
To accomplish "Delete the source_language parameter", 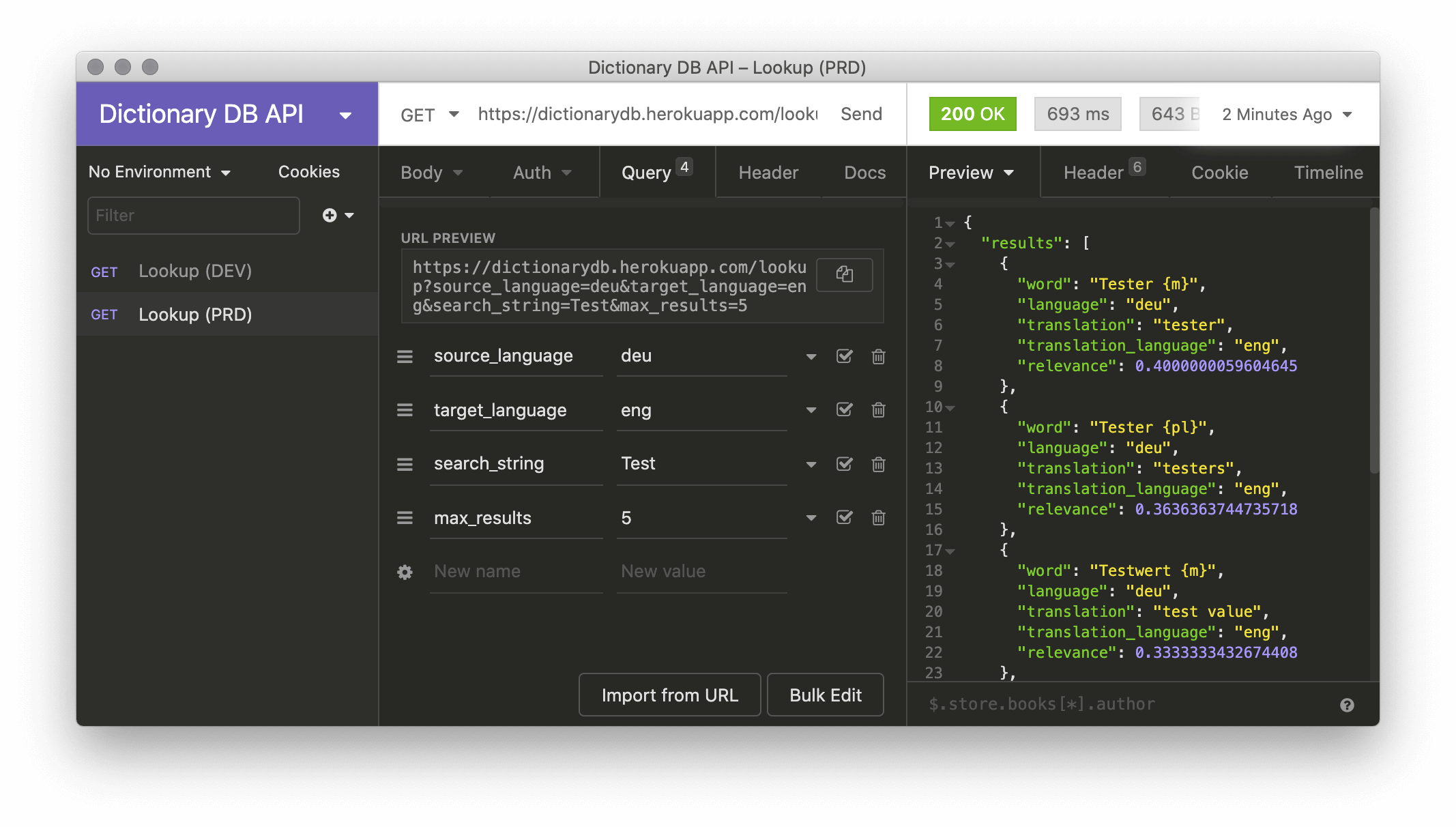I will point(878,356).
